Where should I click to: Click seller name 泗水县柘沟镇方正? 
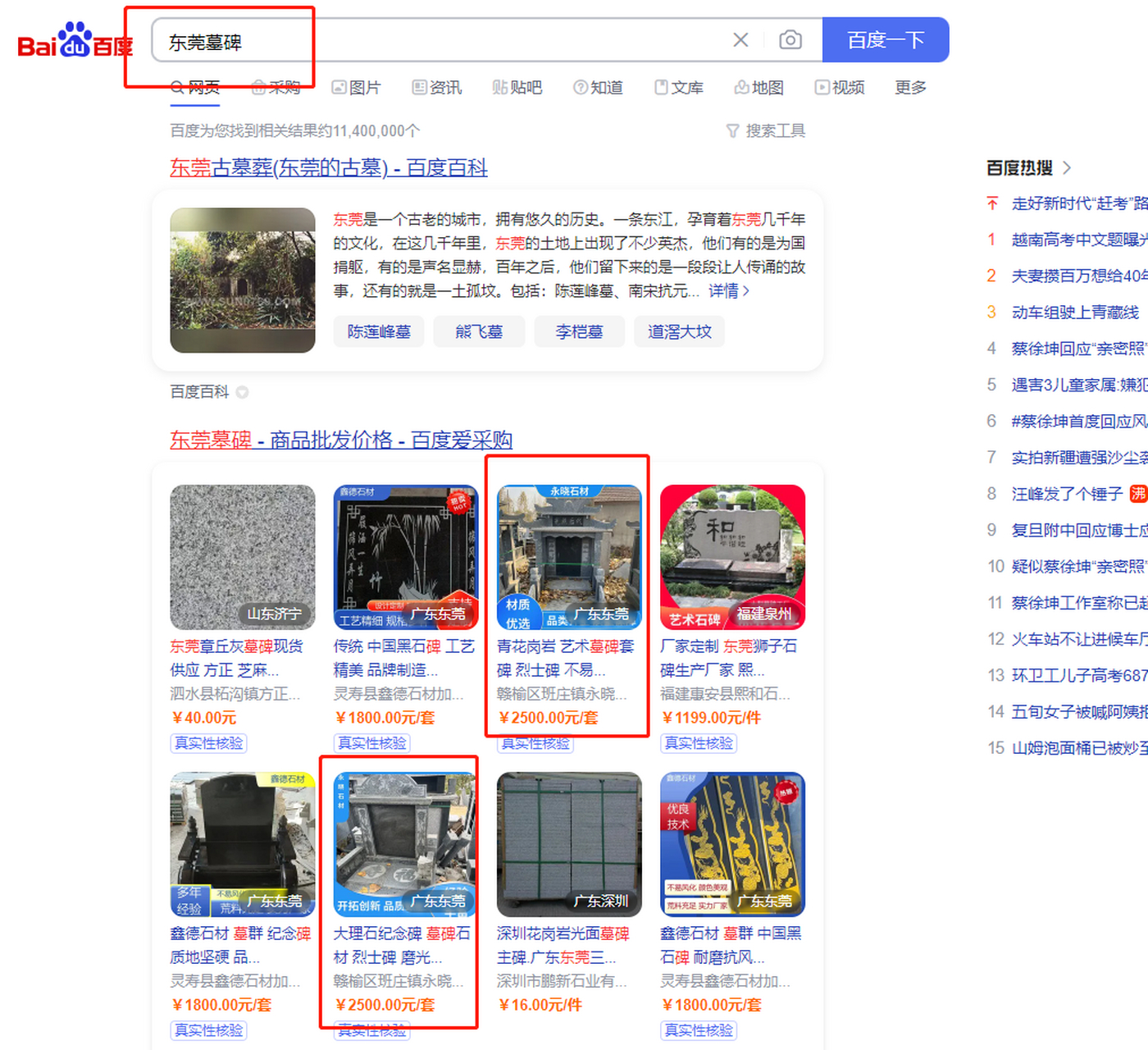(235, 694)
